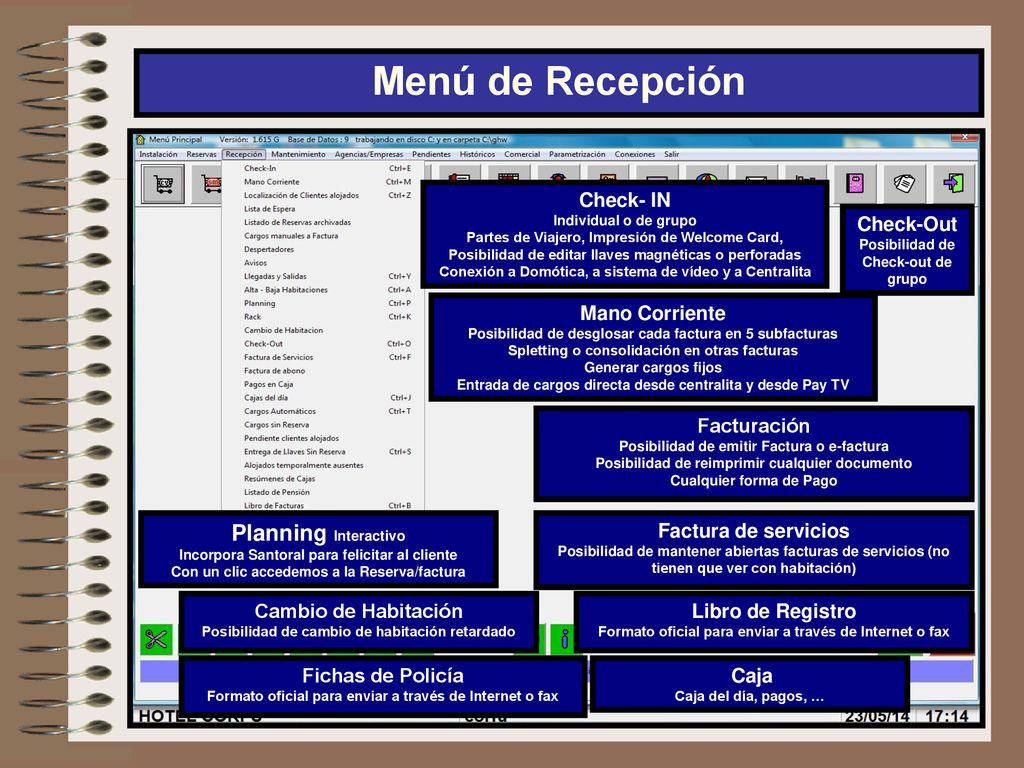Screen dimensions: 1024x768
Task: Choose Listado de Pensión
Action: 323,492
